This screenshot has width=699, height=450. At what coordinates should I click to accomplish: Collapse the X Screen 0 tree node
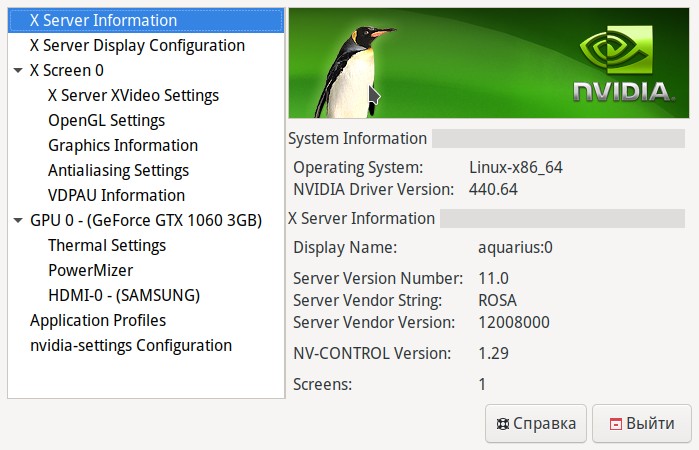(18, 71)
